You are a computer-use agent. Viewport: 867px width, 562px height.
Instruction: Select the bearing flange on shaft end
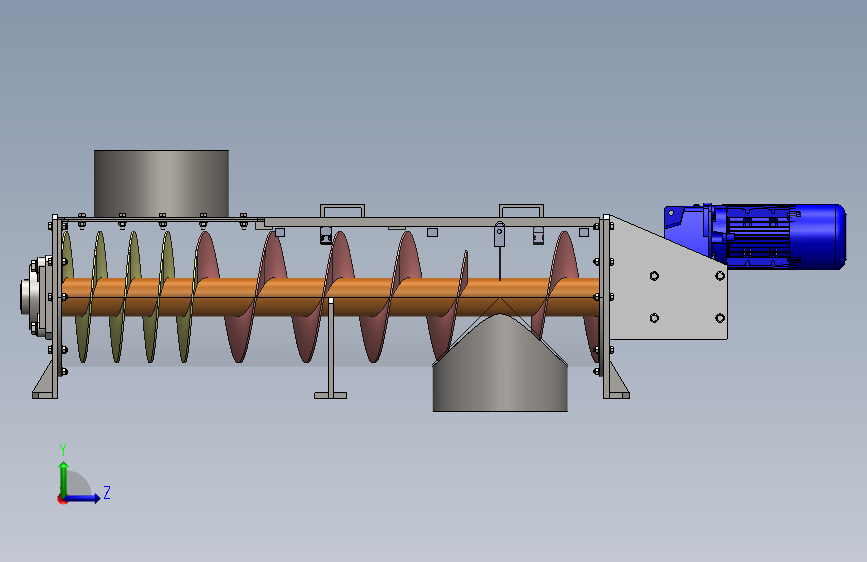click(x=36, y=296)
